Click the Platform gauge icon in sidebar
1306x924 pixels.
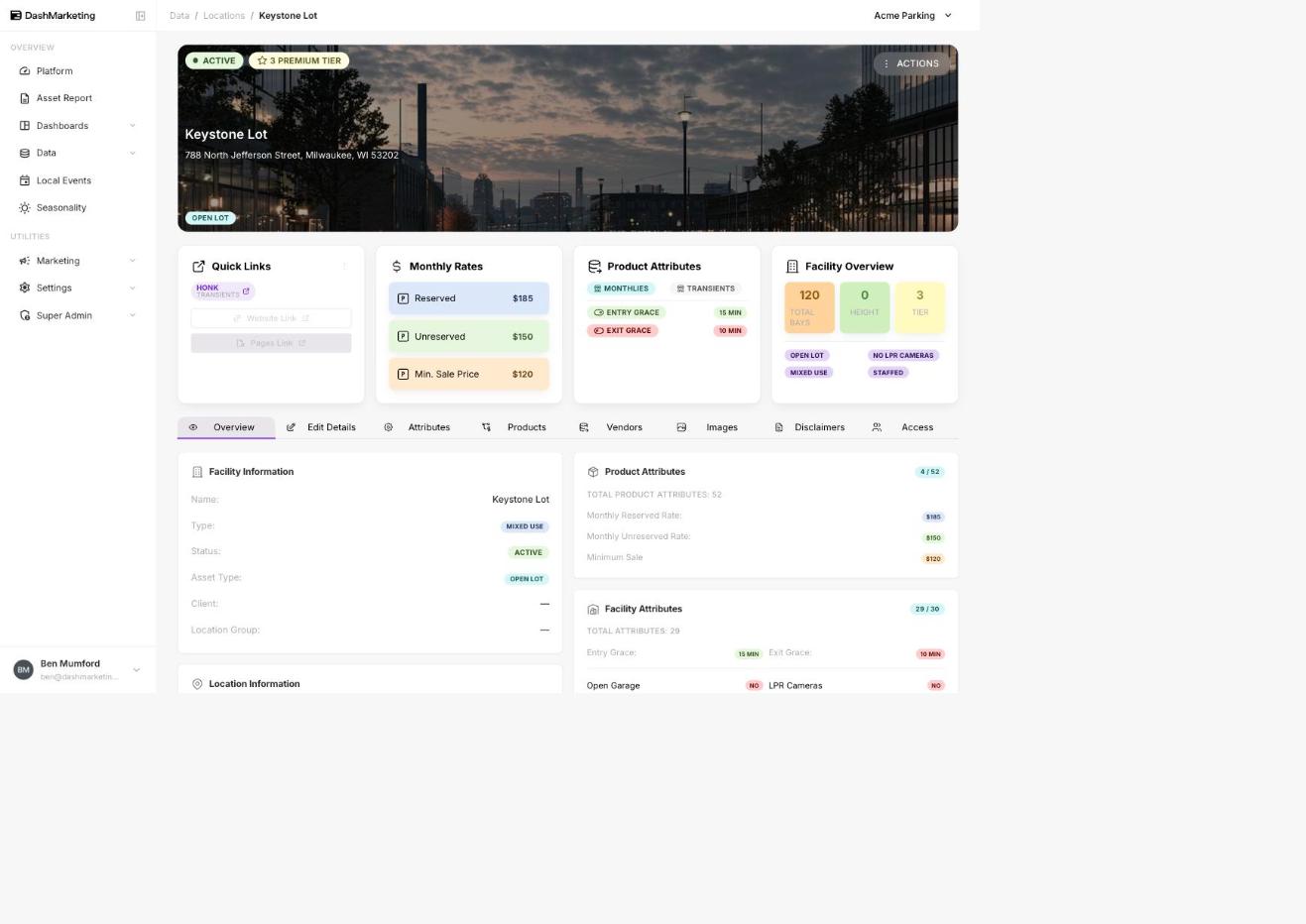(x=25, y=71)
